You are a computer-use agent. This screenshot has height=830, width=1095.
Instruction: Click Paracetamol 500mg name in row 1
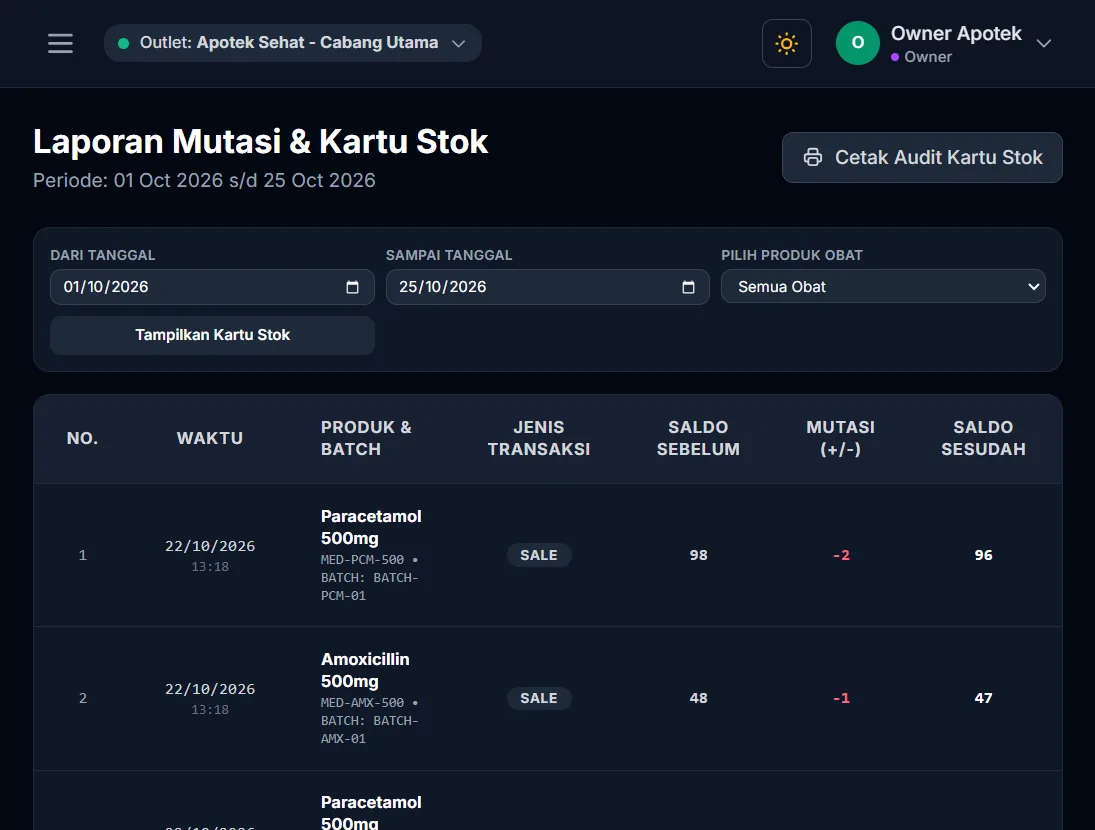click(x=371, y=528)
